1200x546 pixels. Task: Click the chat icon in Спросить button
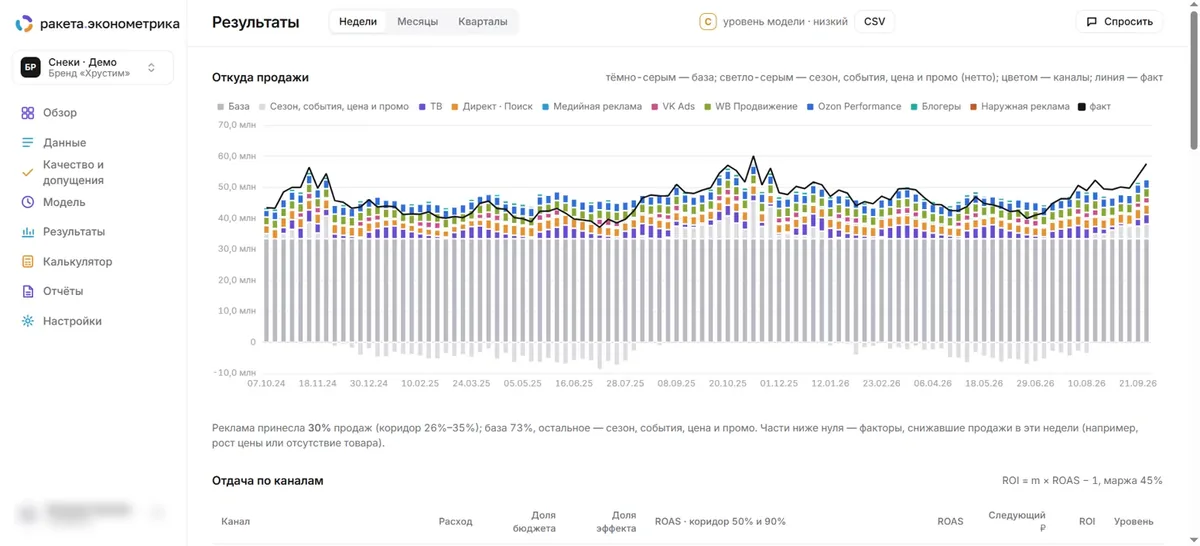tap(1091, 21)
